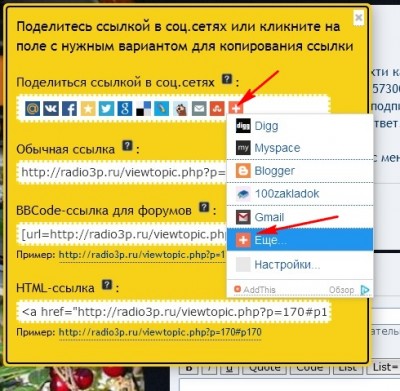Share the link by email envelope icon
Image resolution: width=400 pixels, height=391 pixels.
click(x=199, y=109)
